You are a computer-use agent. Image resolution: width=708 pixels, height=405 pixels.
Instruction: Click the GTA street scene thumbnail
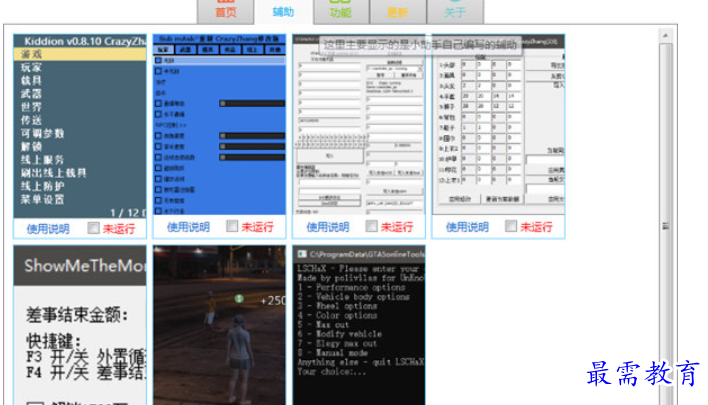(x=219, y=325)
